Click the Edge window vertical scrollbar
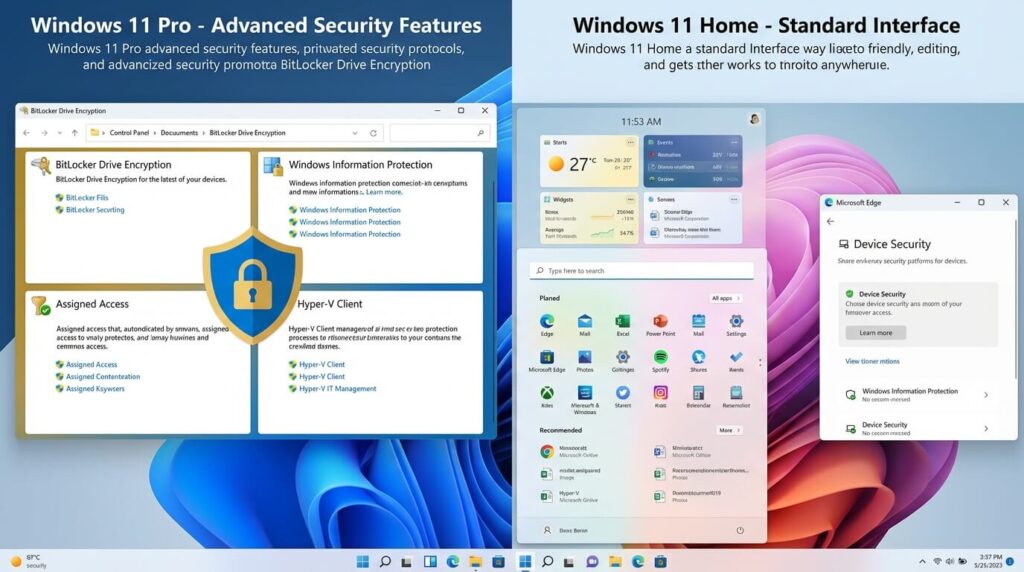The height and width of the screenshot is (572, 1024). tap(1016, 298)
